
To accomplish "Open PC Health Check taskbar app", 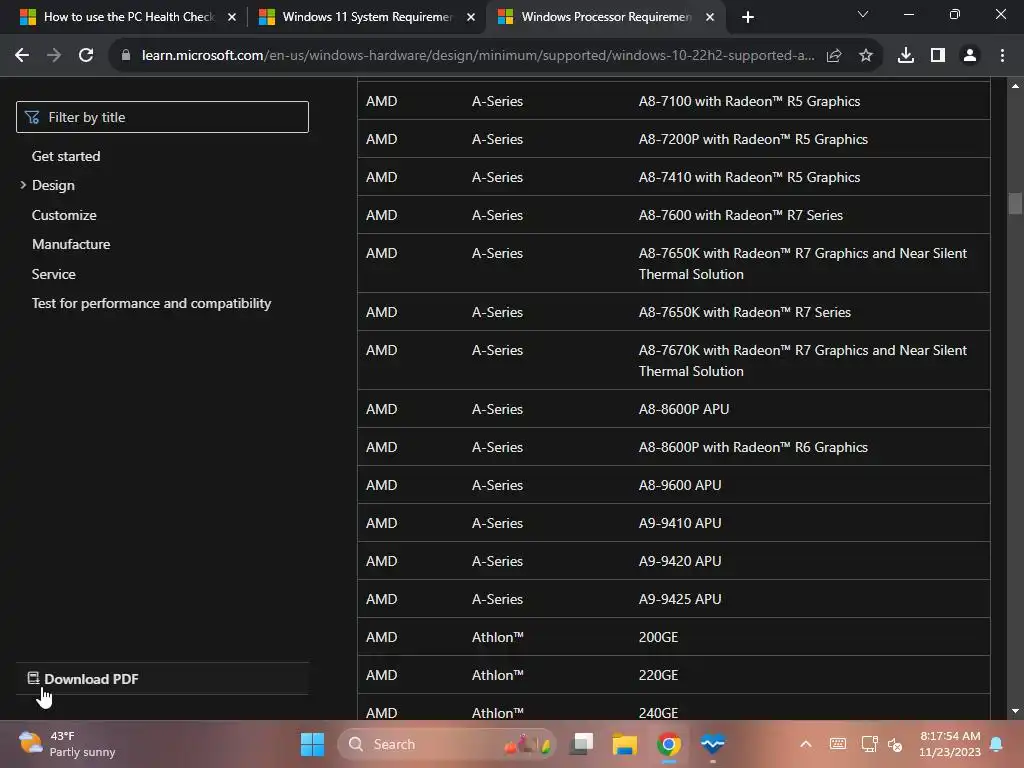I will click(712, 744).
